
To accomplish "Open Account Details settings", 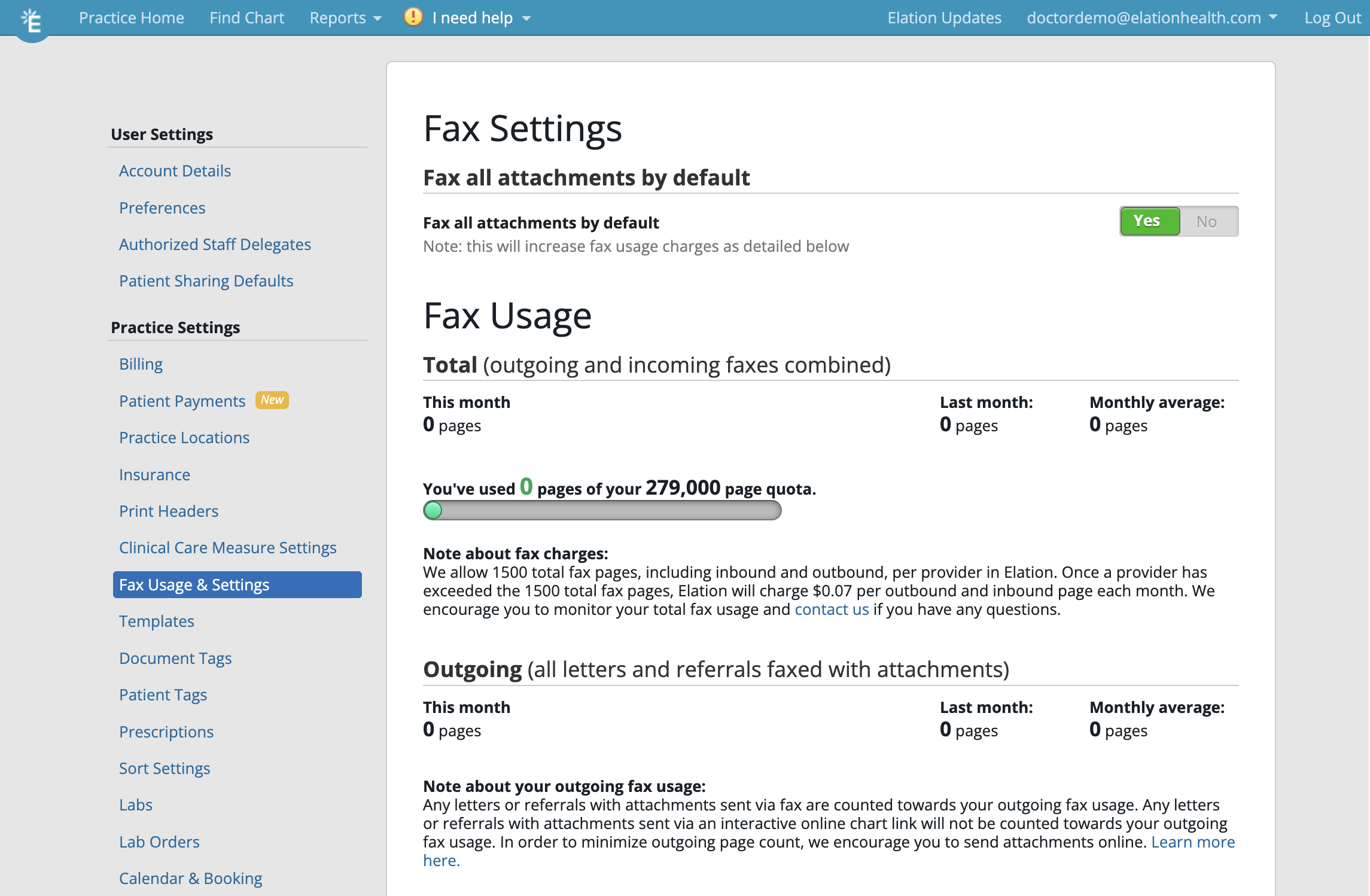I will point(175,170).
